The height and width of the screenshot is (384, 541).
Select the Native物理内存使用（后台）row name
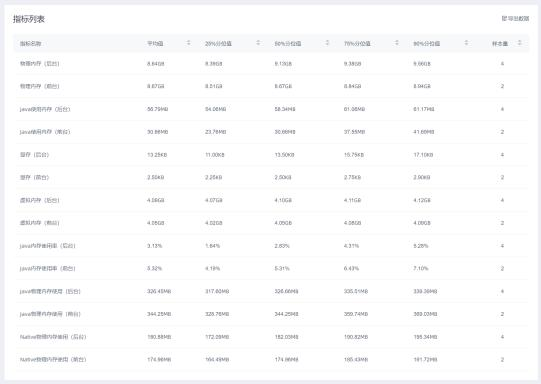[53, 337]
